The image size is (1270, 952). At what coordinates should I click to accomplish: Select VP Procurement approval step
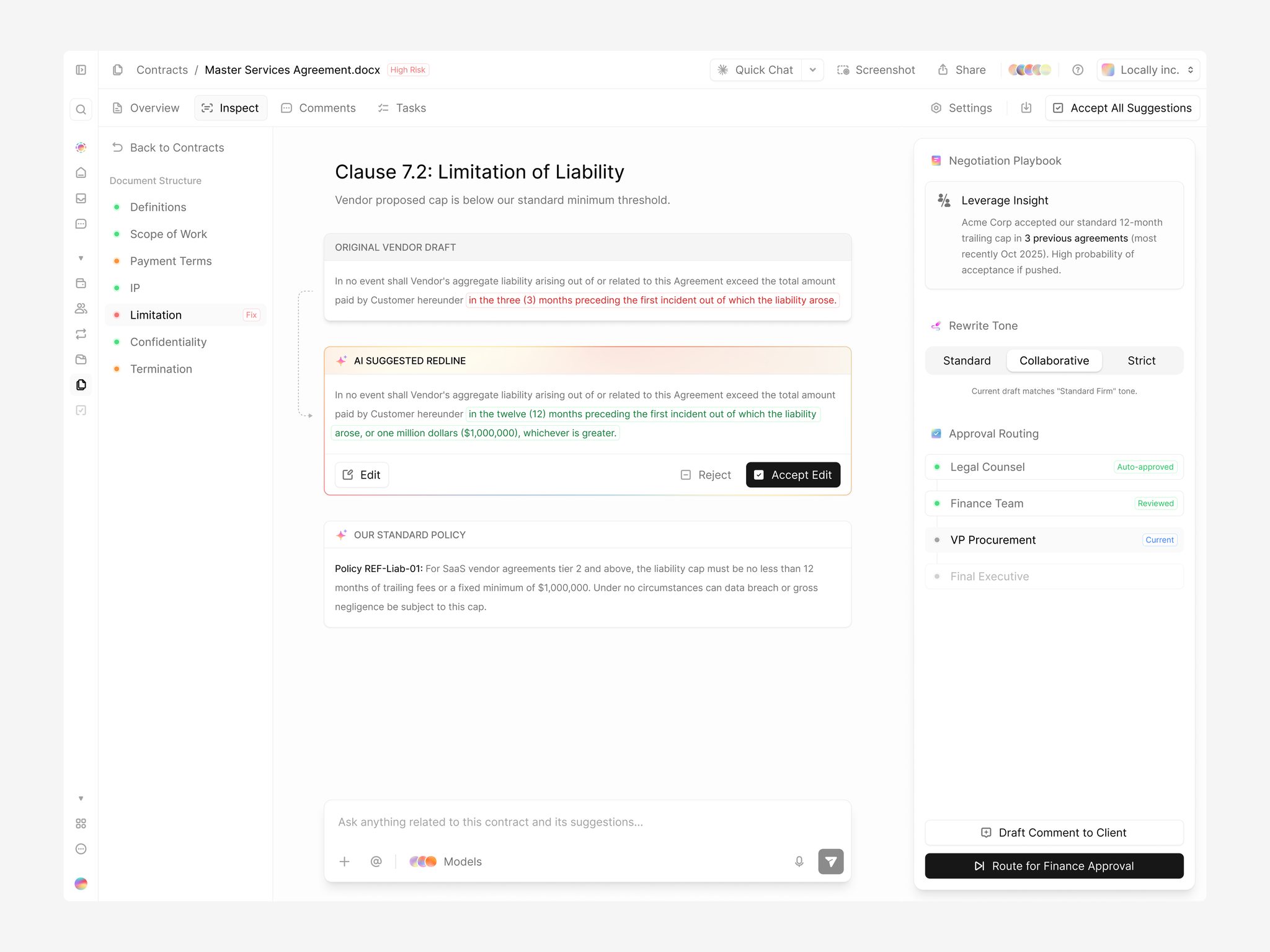1054,540
